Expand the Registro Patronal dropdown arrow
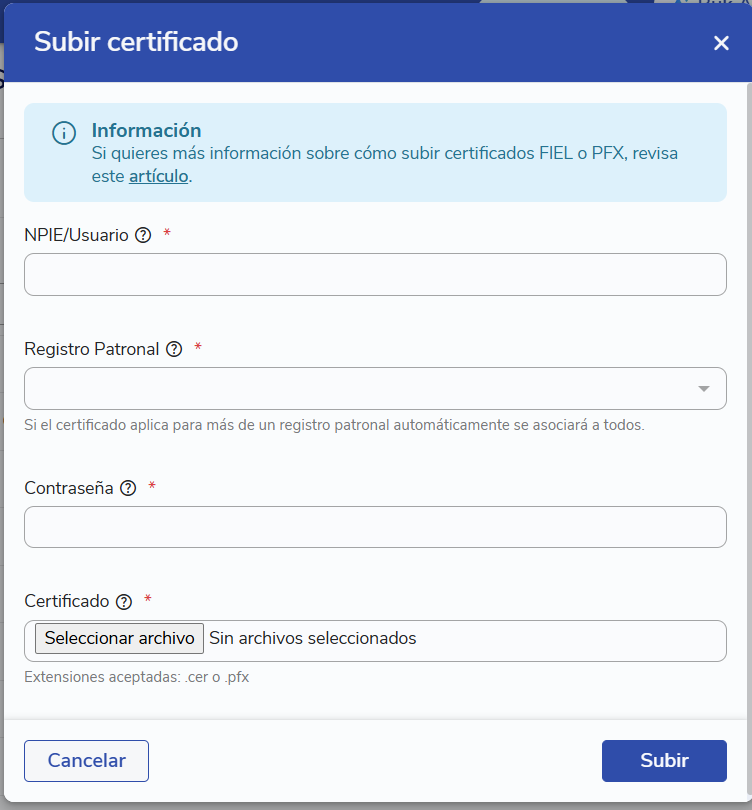 click(x=703, y=388)
